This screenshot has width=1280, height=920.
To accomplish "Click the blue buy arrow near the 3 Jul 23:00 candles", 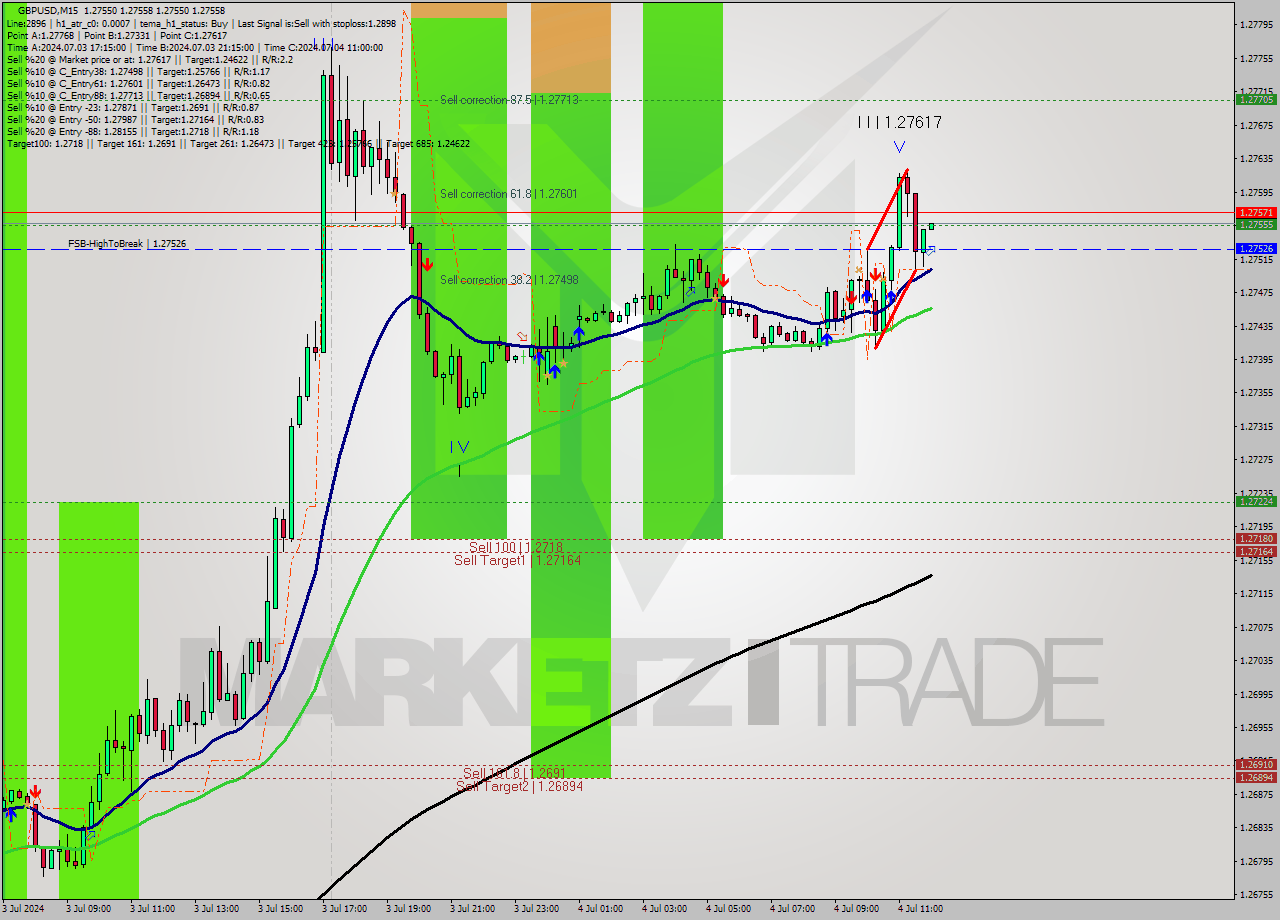I will pos(539,357).
